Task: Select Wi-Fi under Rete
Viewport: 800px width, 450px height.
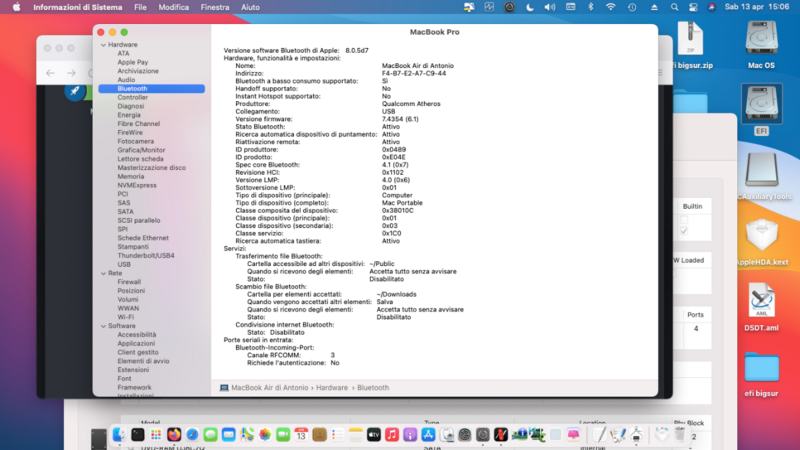Action: pyautogui.click(x=126, y=317)
